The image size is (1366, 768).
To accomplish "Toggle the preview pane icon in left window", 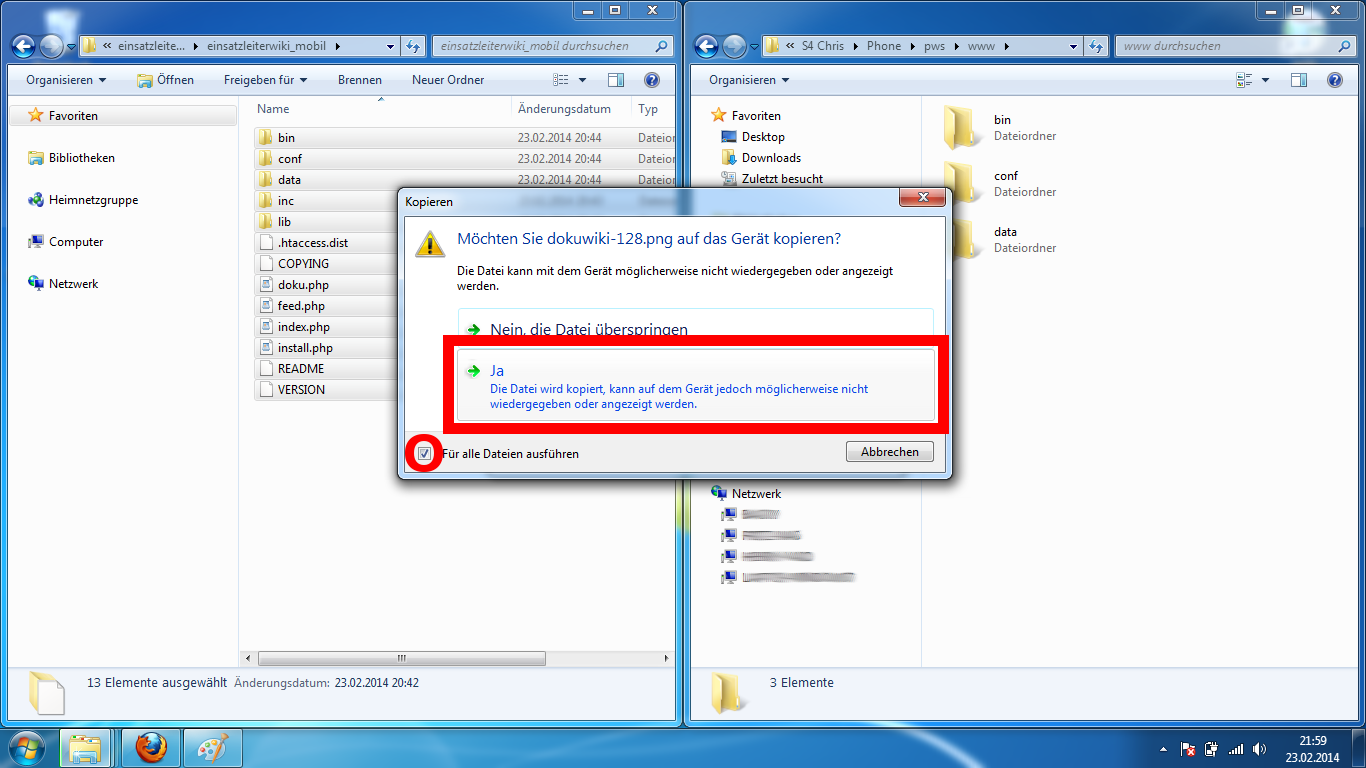I will pyautogui.click(x=616, y=80).
